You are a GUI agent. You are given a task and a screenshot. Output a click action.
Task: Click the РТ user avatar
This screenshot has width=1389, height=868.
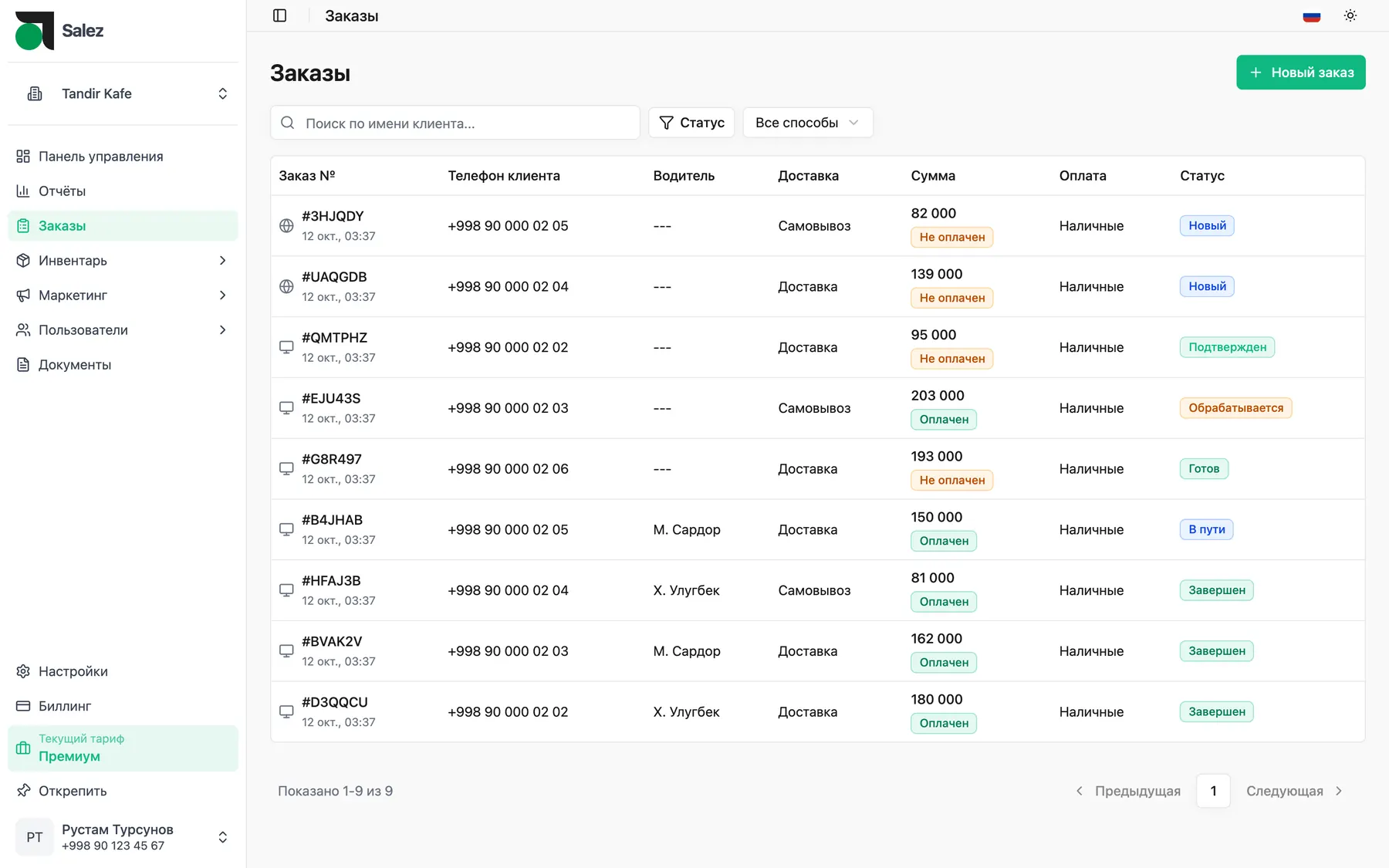[35, 837]
